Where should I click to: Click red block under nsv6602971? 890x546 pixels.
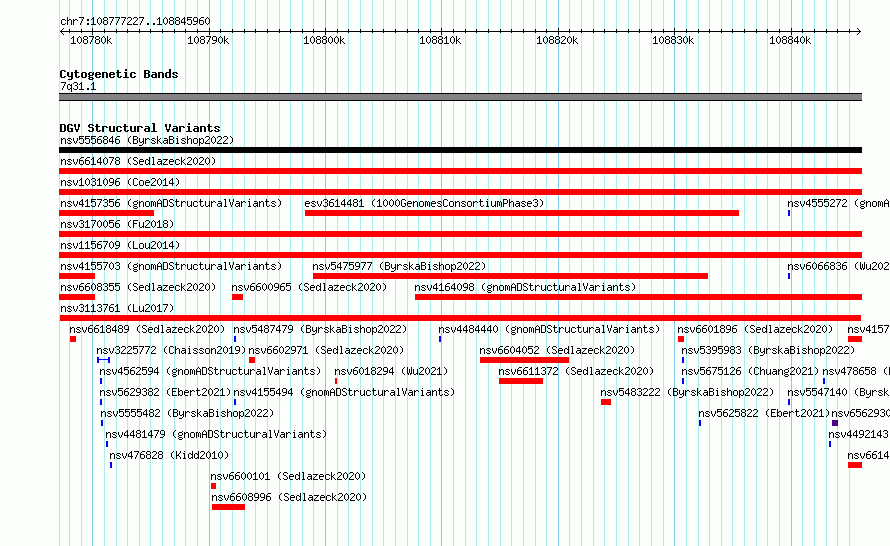(252, 360)
